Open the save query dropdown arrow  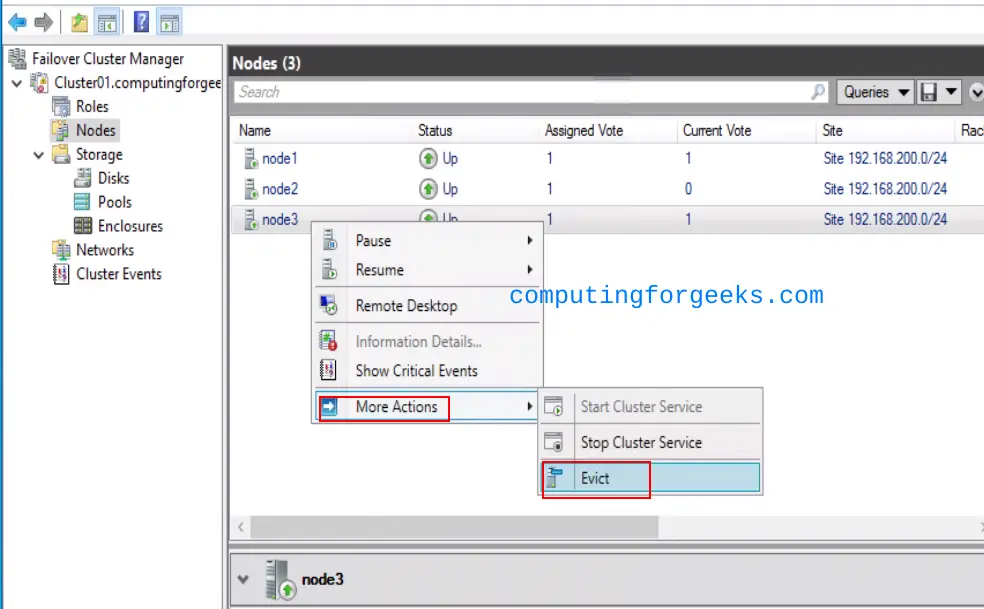pyautogui.click(x=951, y=92)
